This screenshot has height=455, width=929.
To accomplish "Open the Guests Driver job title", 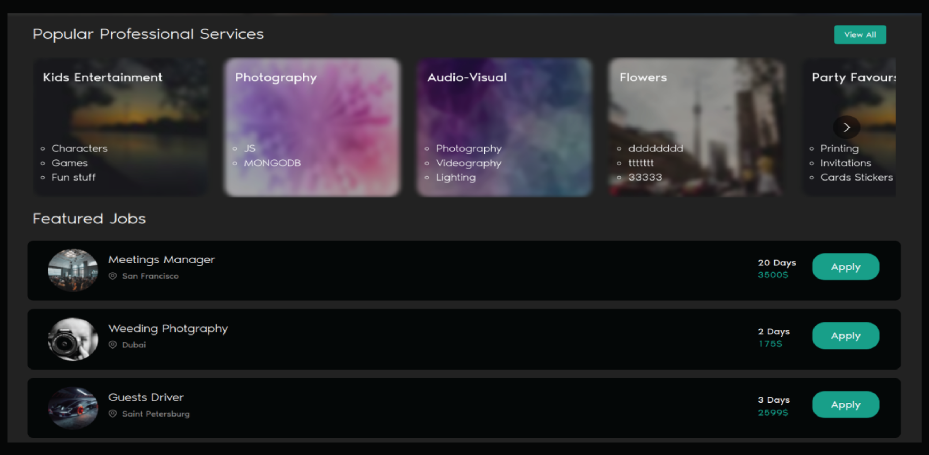I will 146,398.
